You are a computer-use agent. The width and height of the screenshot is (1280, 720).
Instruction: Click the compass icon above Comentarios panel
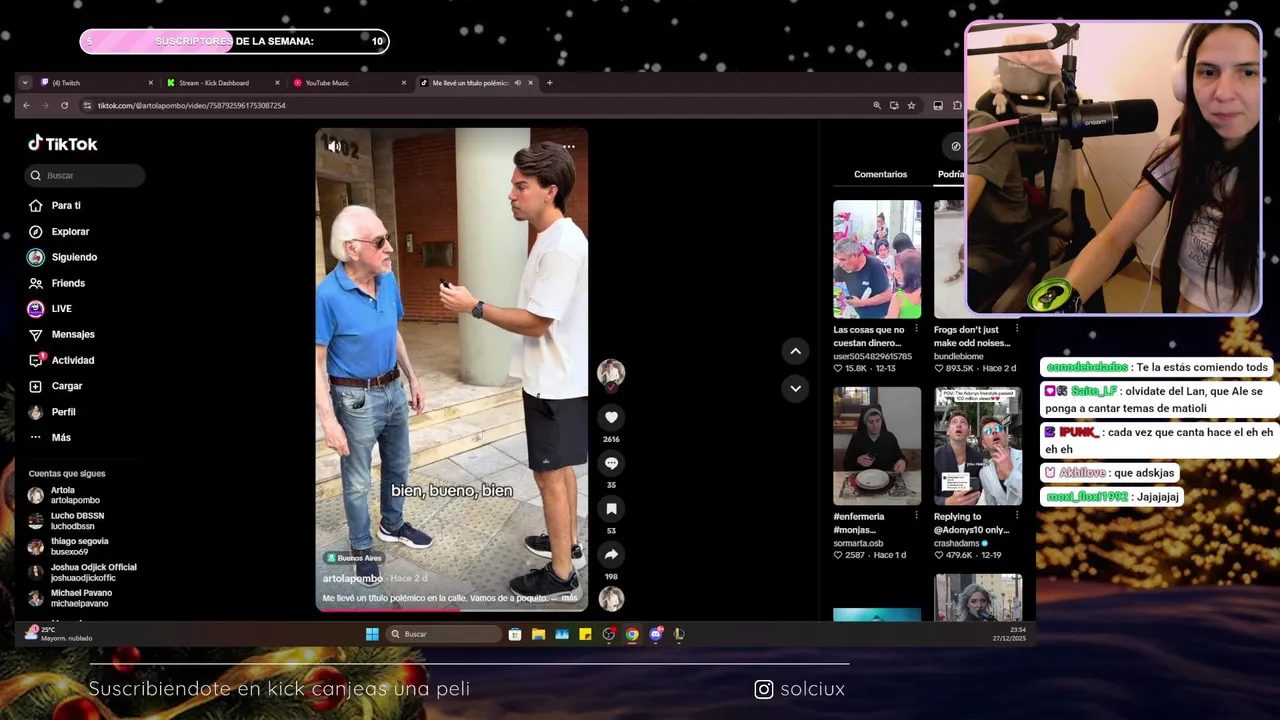tap(956, 146)
